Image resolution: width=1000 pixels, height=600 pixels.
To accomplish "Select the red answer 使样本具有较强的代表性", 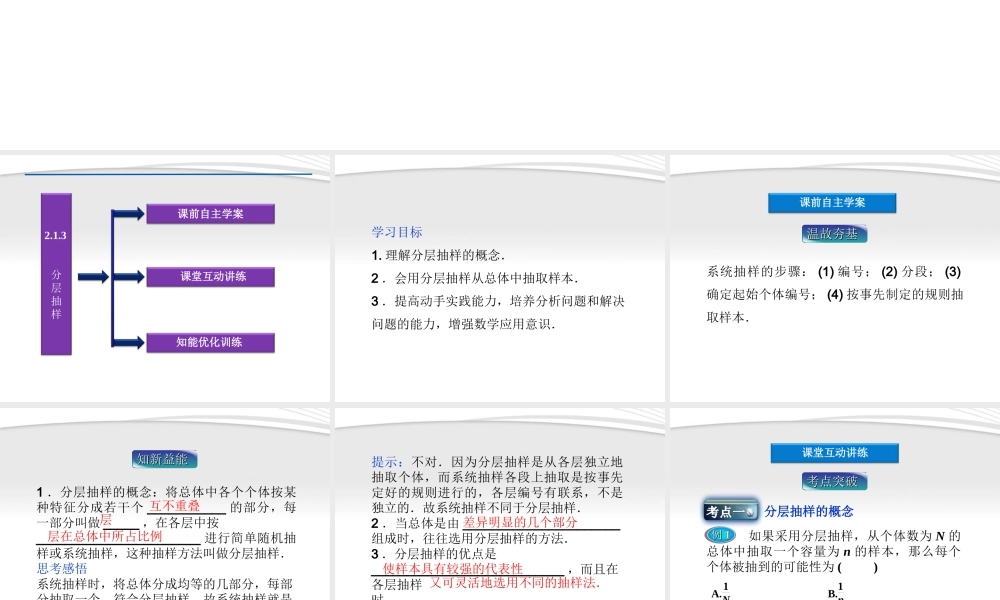I will tap(453, 568).
